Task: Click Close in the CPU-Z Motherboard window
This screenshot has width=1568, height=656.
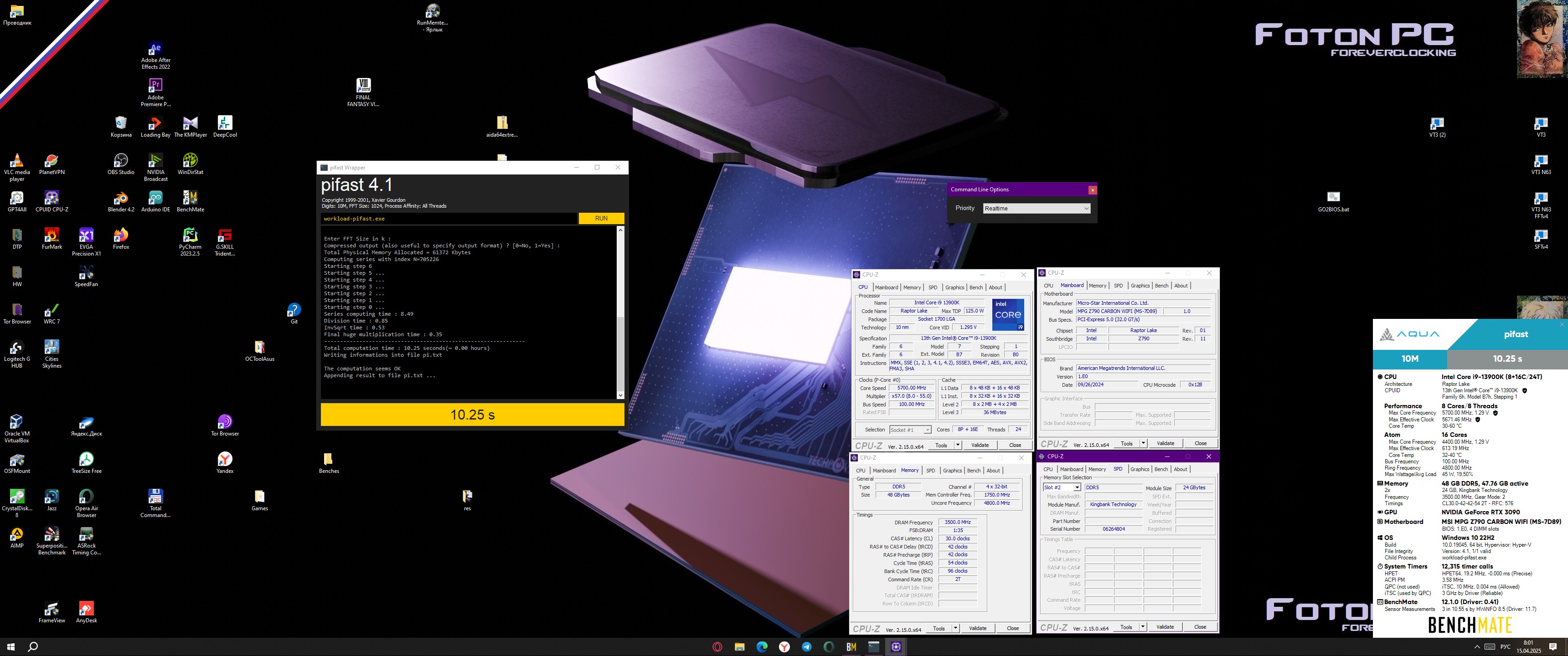Action: pos(1200,443)
